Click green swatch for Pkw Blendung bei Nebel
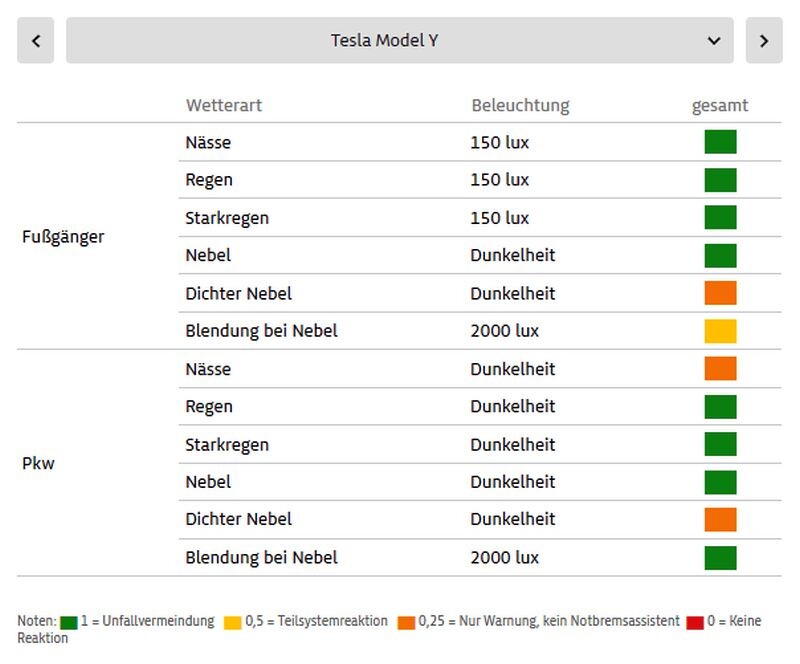 [720, 557]
